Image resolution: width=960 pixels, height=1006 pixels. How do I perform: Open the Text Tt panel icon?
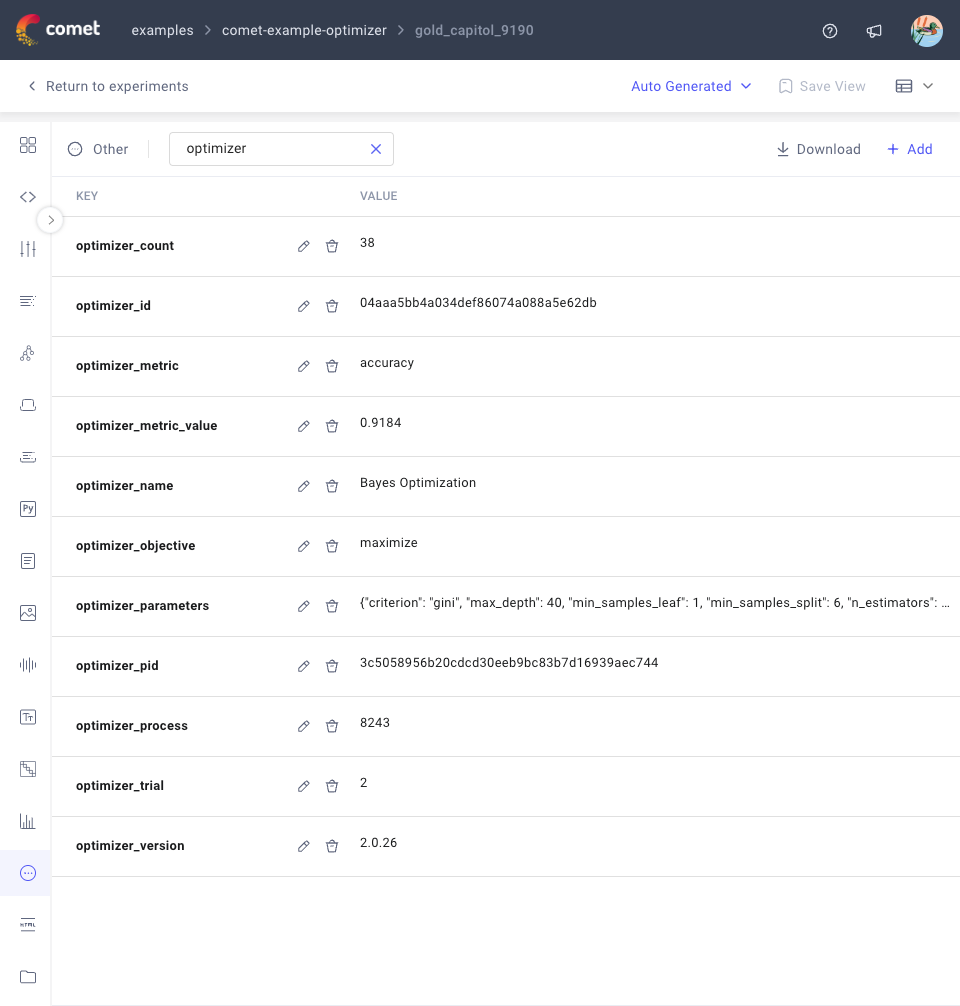tap(28, 717)
